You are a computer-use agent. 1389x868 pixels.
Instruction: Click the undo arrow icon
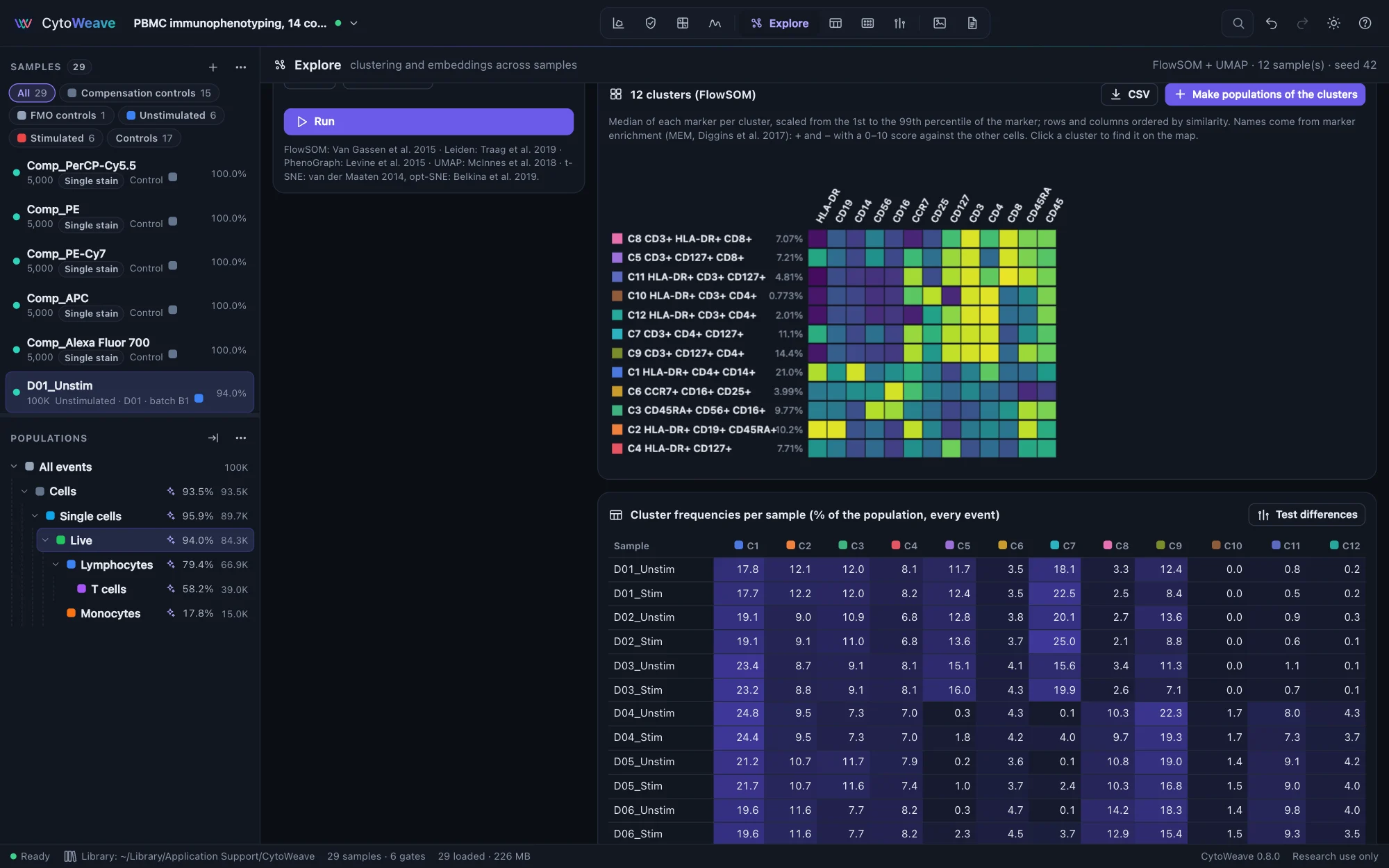click(1271, 23)
